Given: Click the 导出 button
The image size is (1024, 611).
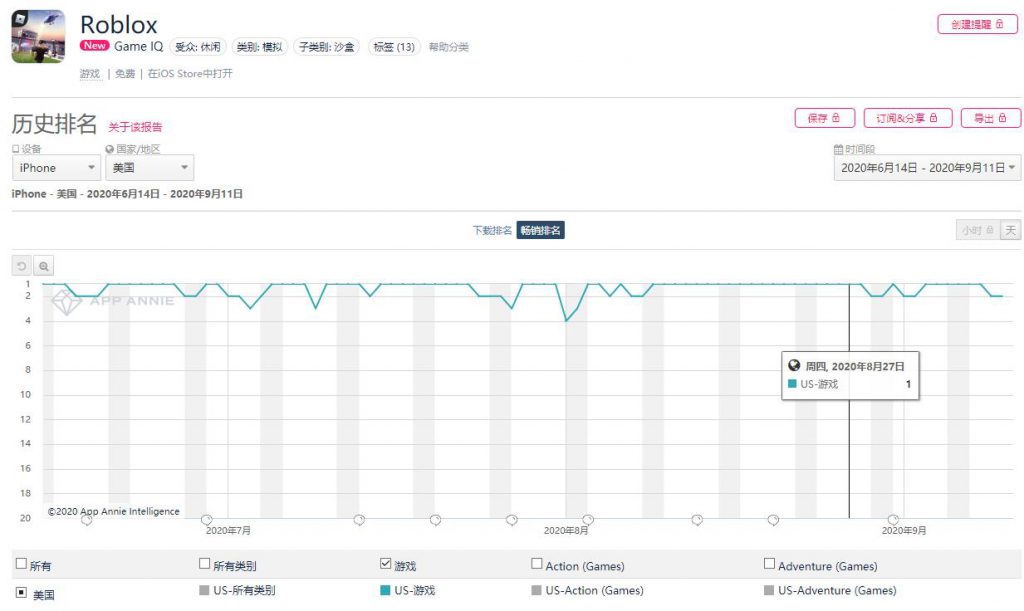Looking at the screenshot, I should point(991,118).
